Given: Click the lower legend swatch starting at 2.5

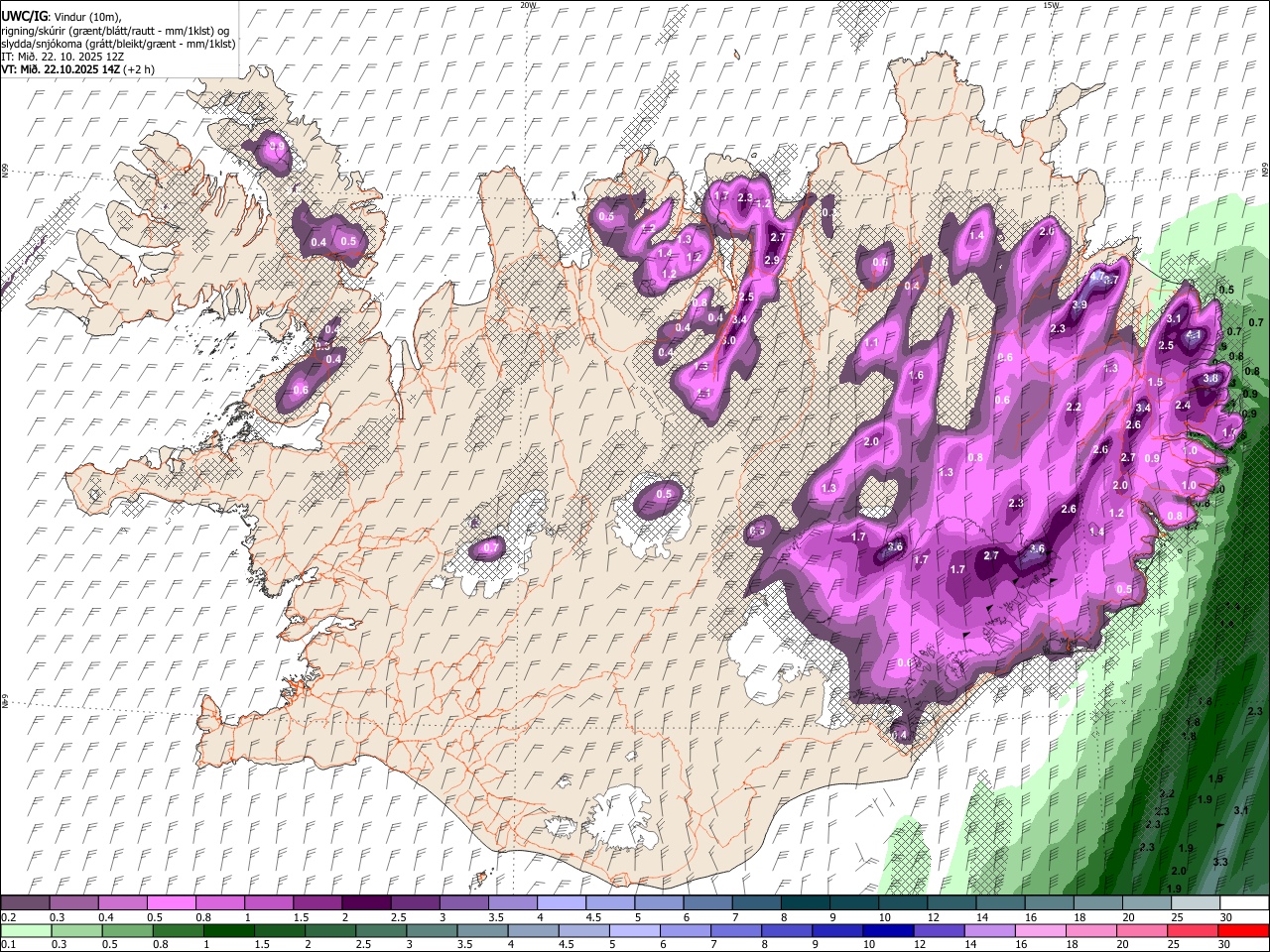Looking at the screenshot, I should (380, 930).
